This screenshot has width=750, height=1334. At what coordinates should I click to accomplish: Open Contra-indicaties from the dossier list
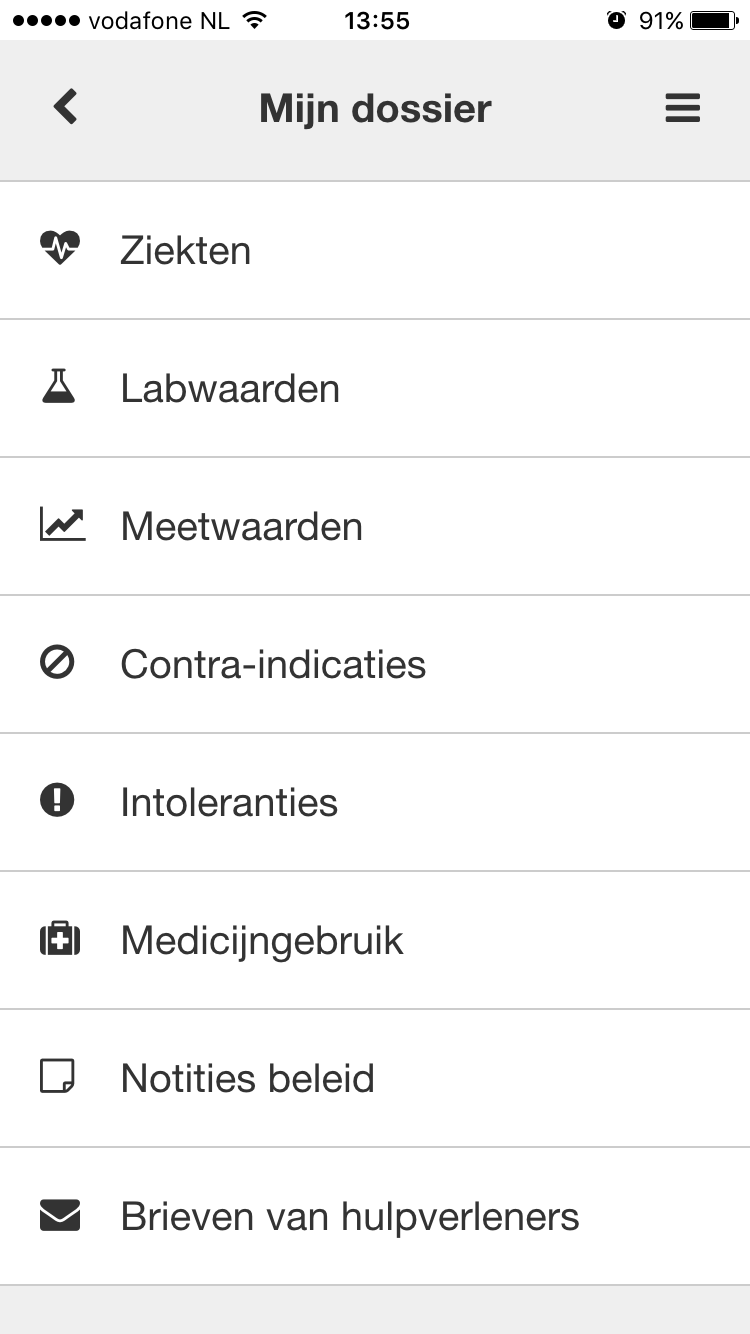click(375, 664)
